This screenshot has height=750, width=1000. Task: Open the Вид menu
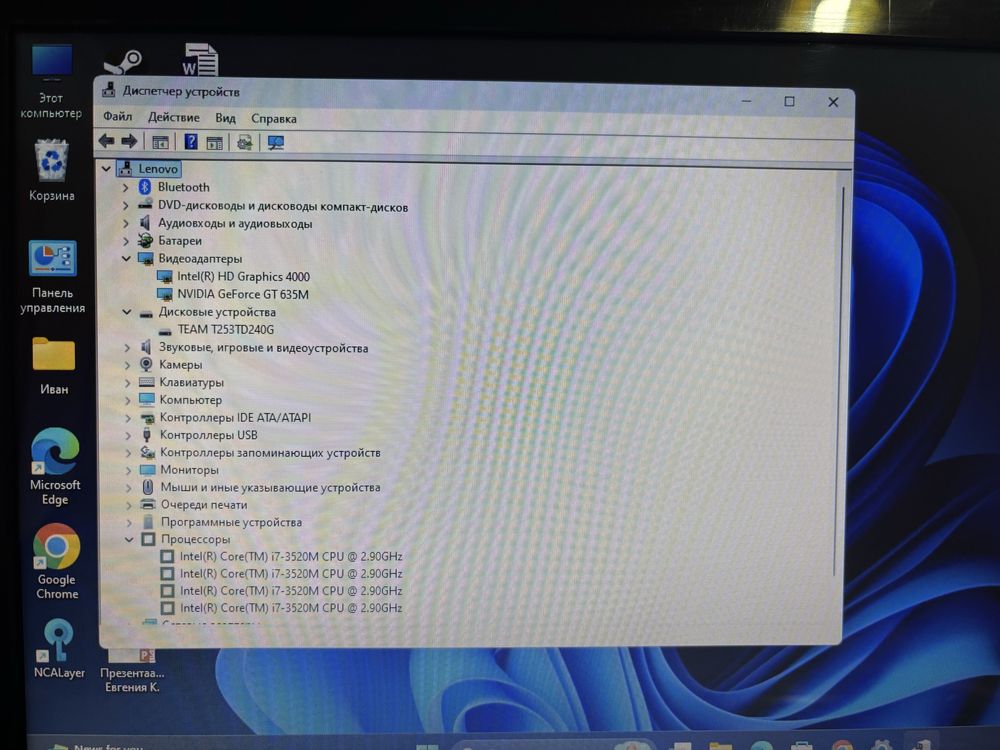click(x=225, y=118)
